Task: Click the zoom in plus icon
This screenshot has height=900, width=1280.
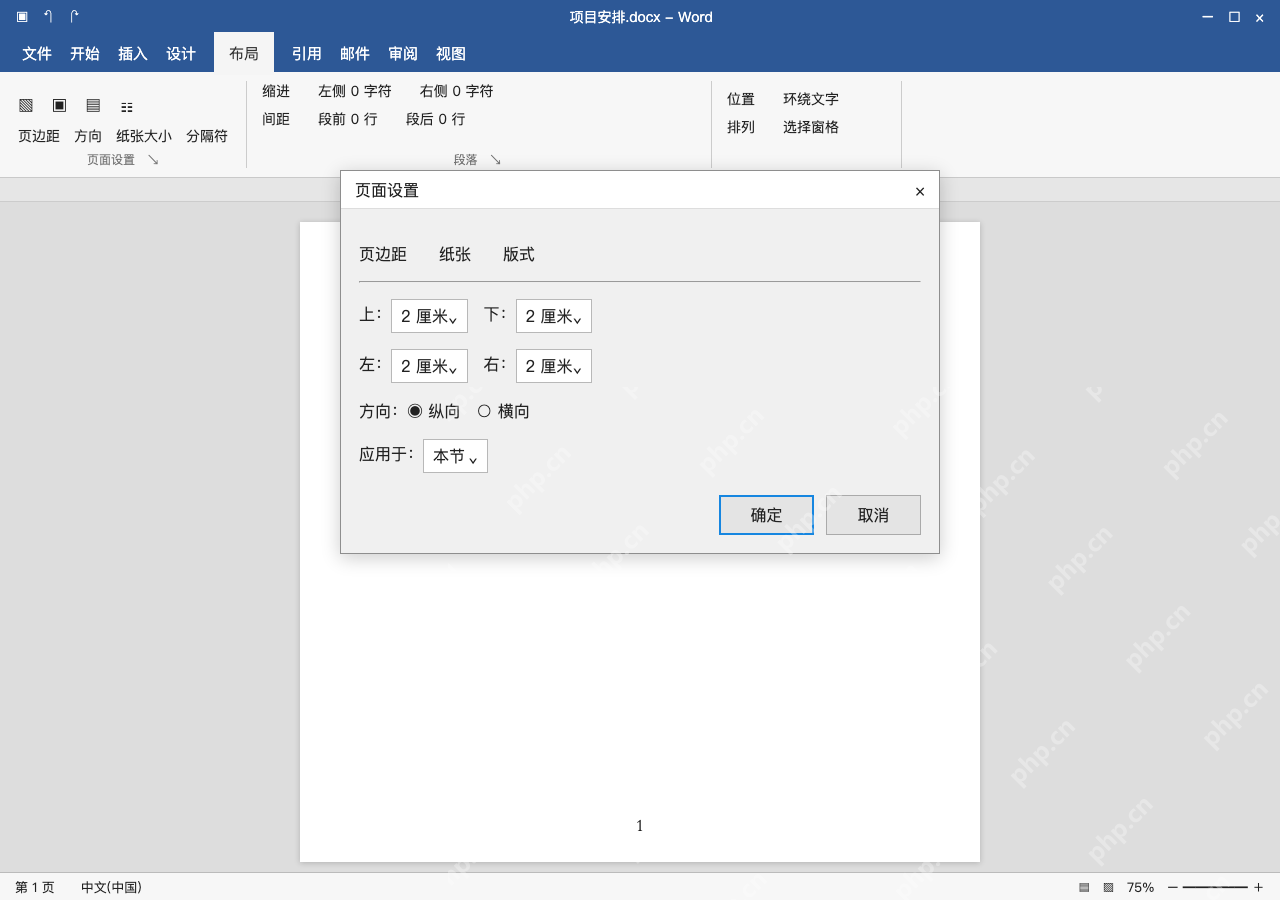Action: click(1258, 887)
